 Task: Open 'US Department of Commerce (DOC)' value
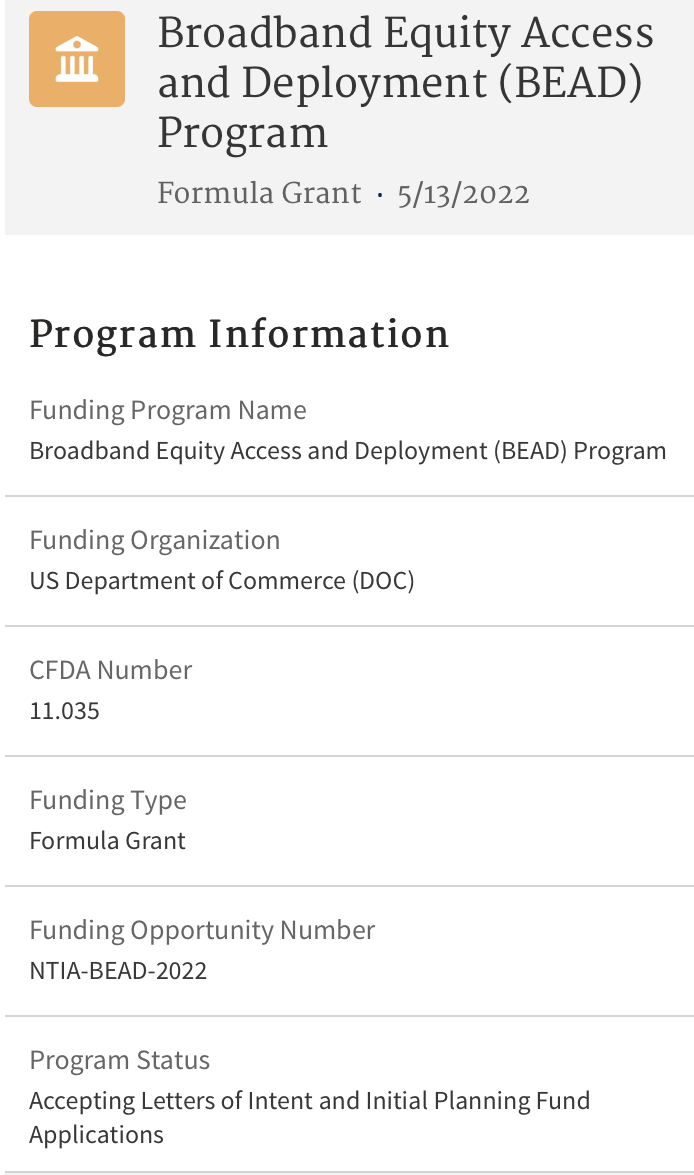coord(221,581)
